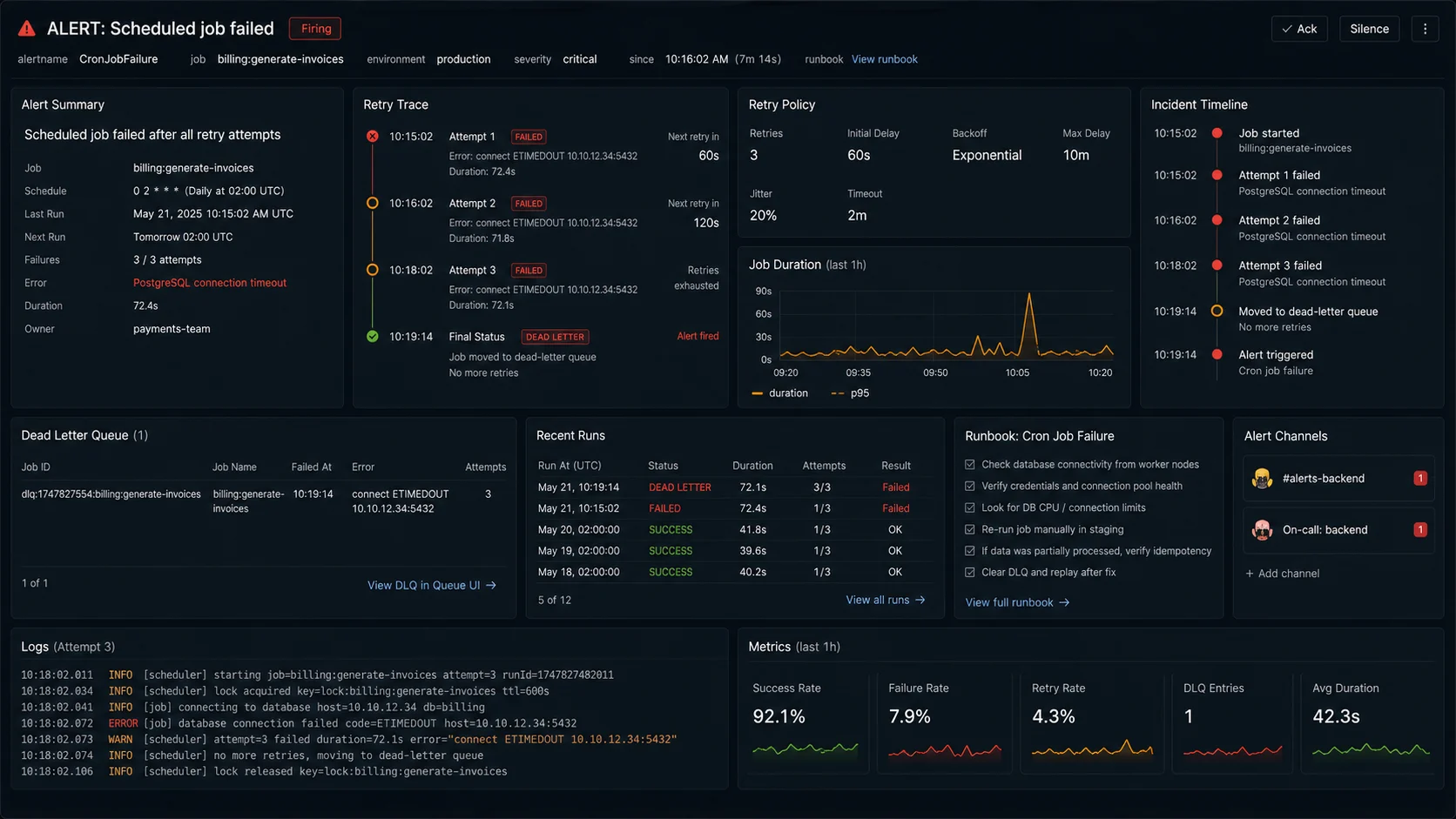Image resolution: width=1456 pixels, height=819 pixels.
Task: Toggle the p95 legend swatch
Action: click(837, 393)
